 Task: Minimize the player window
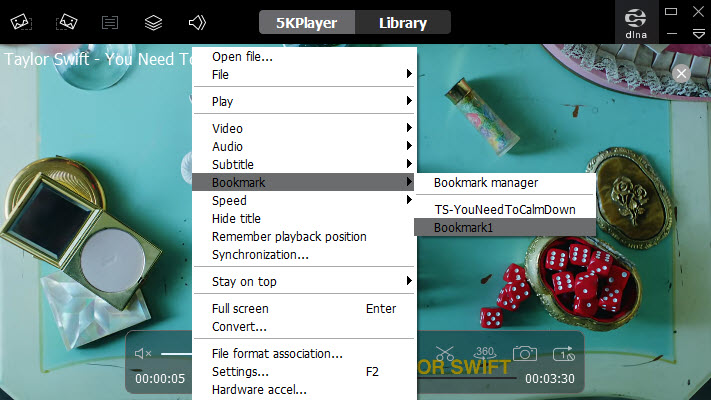tap(672, 34)
